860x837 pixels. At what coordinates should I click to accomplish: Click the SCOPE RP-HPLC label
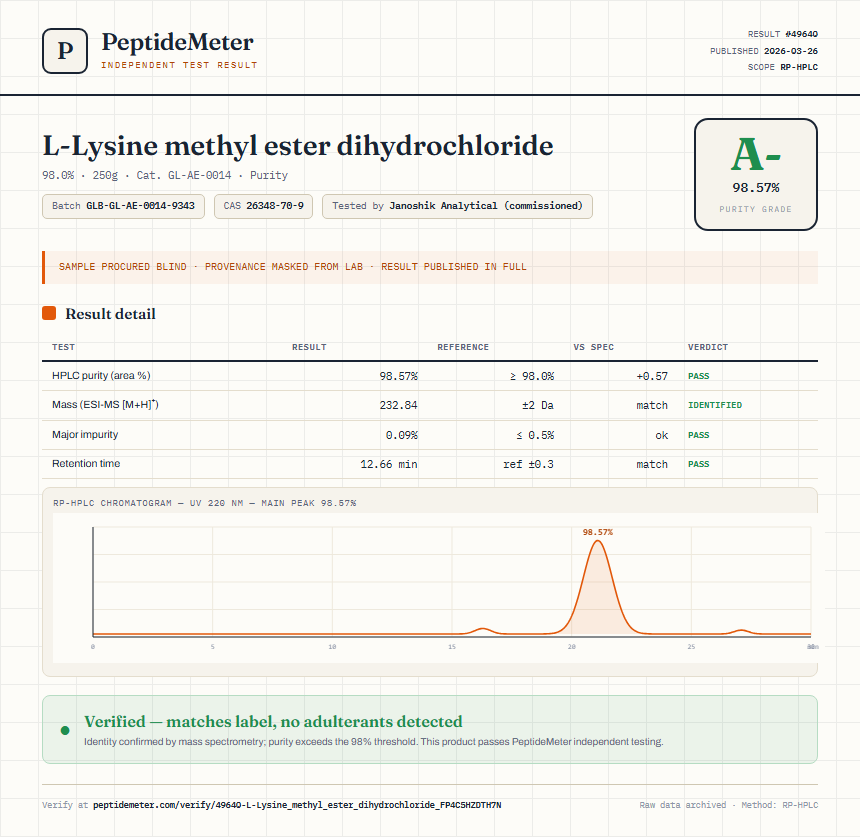click(783, 67)
